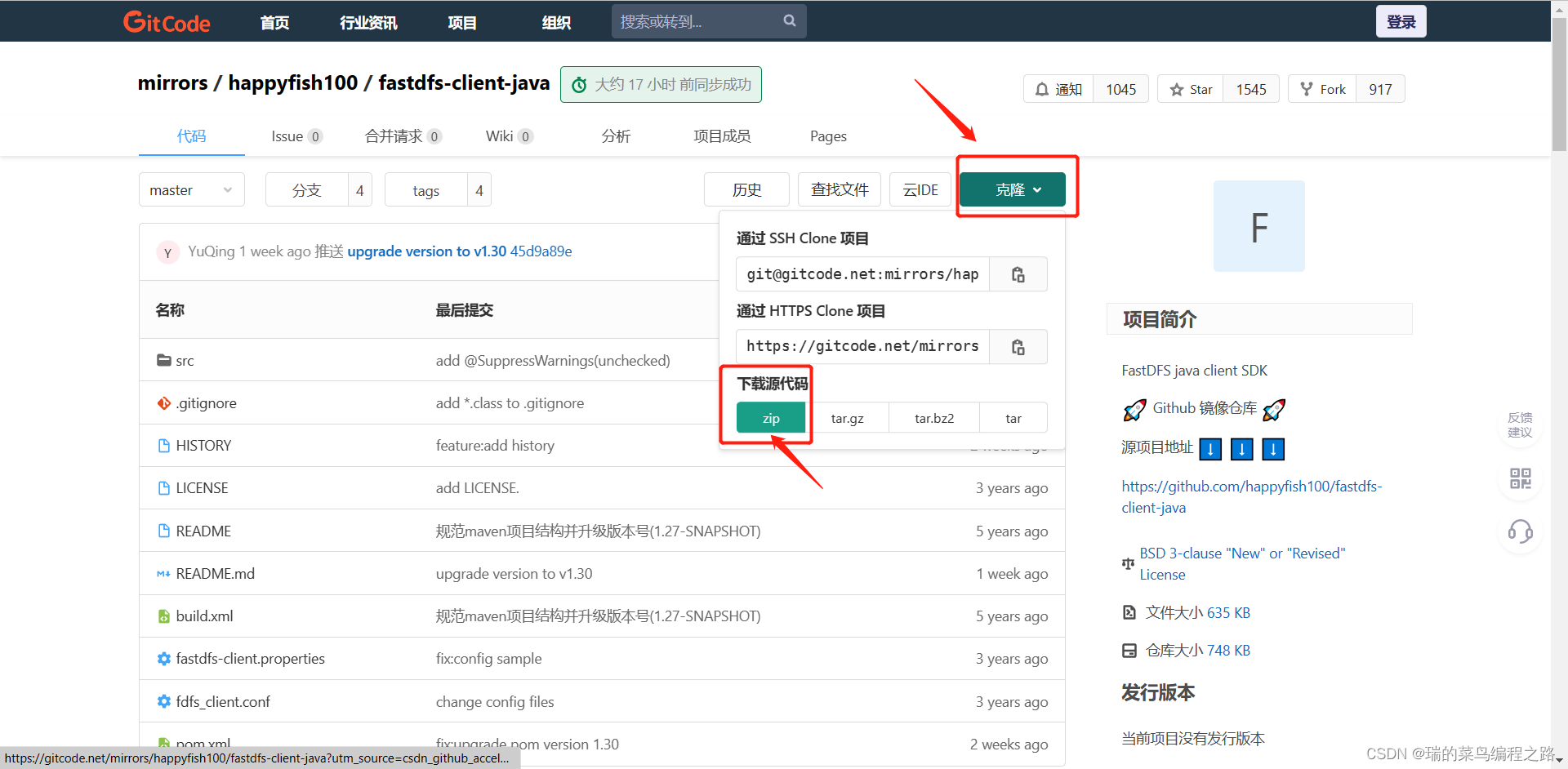
Task: Click the fastdfs-client.properties gear icon
Action: point(164,659)
